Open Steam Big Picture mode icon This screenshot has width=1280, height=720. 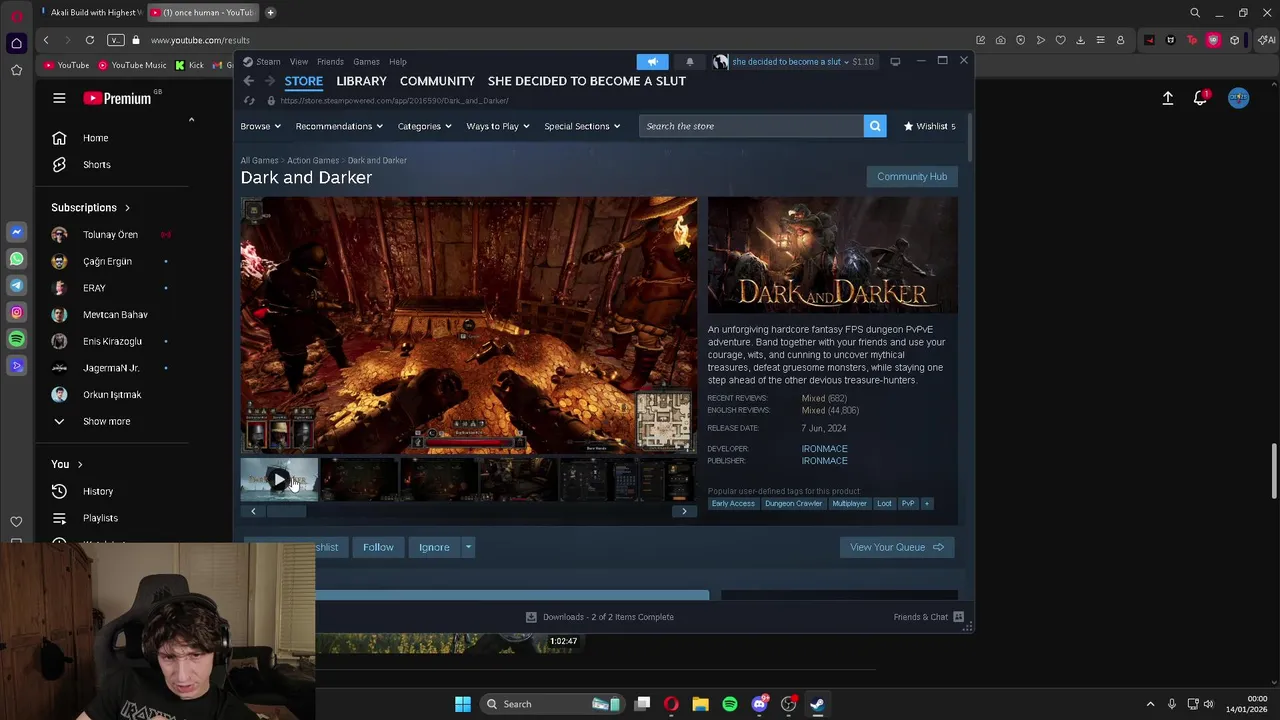pos(895,61)
